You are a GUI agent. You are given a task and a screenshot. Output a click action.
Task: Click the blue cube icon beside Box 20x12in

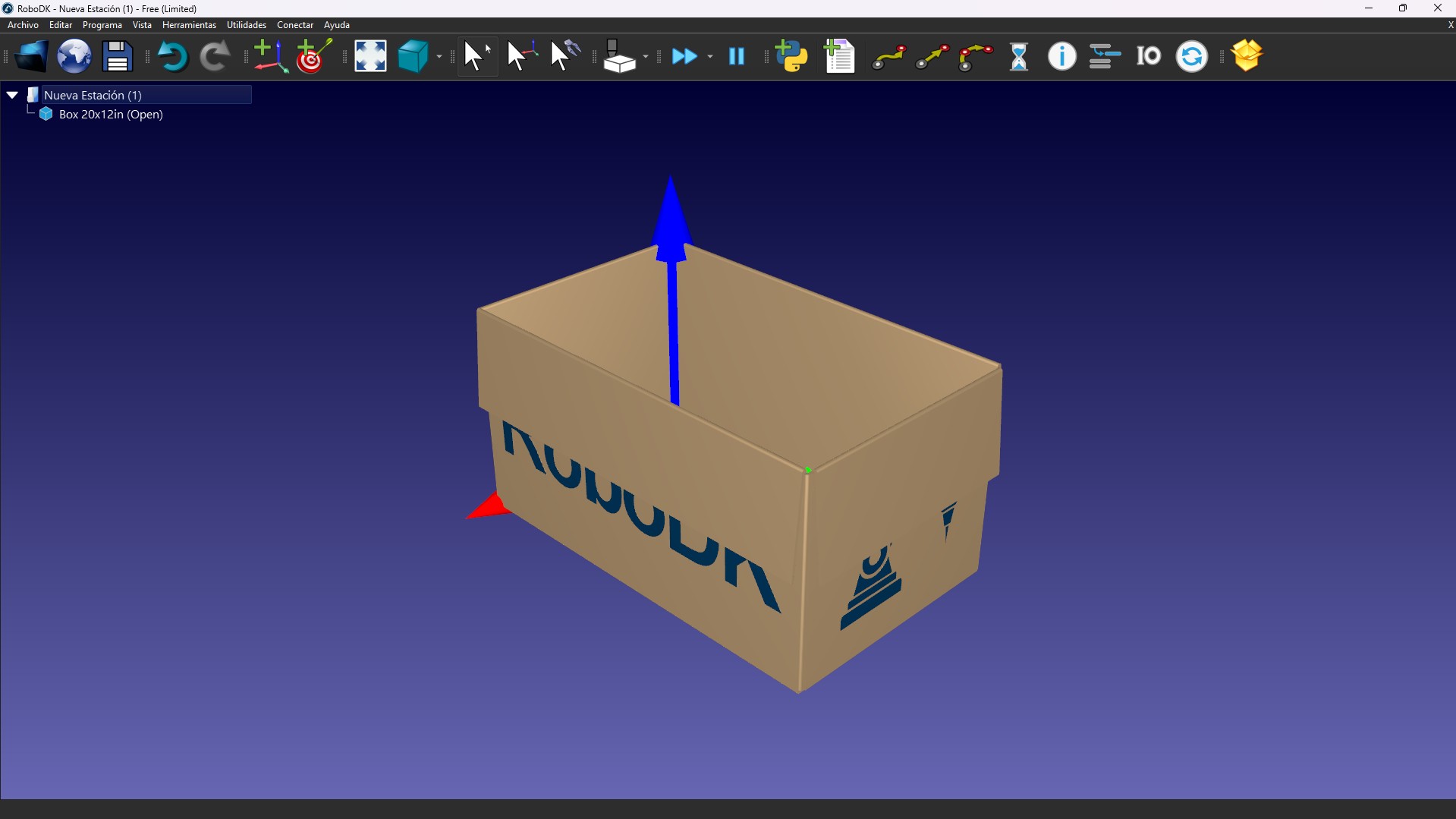46,114
